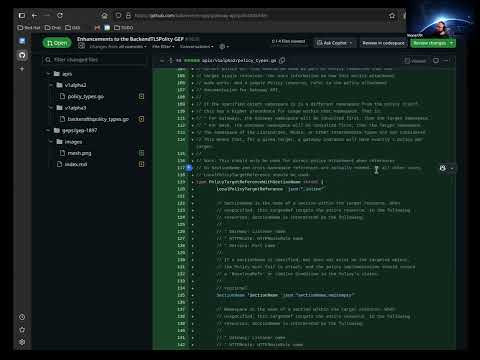Expand all diff lines in the file header
This screenshot has width=480, height=360.
coord(171,60)
